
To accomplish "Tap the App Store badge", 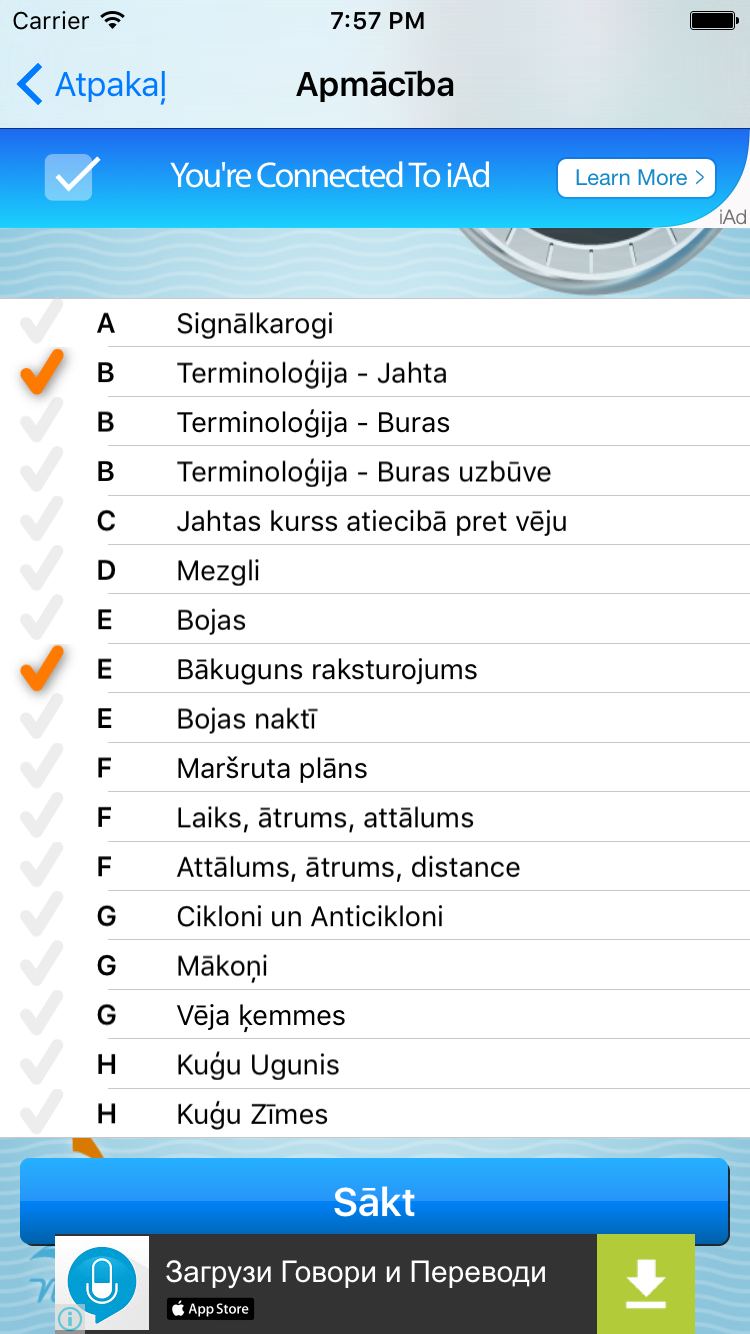I will [x=210, y=1308].
